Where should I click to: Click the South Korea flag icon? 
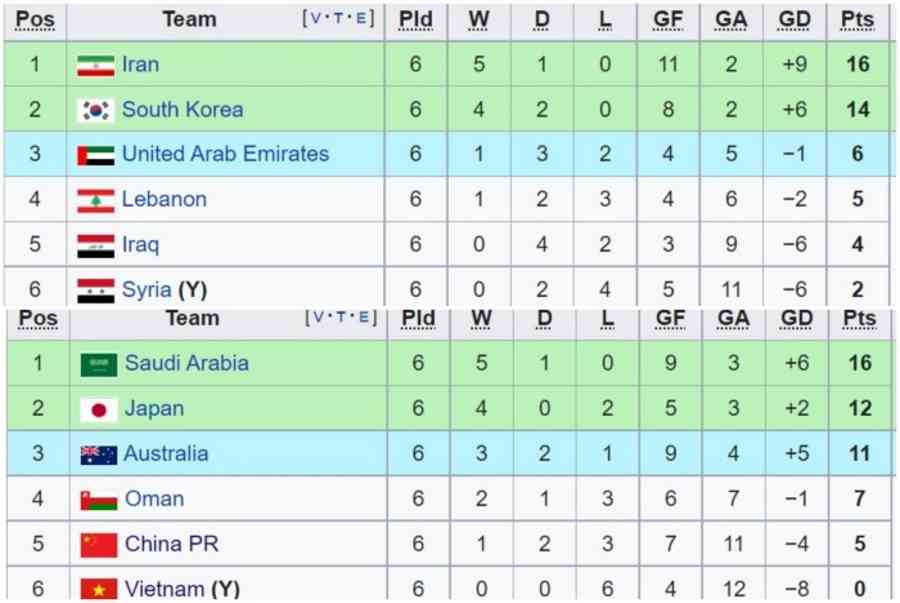[x=95, y=110]
